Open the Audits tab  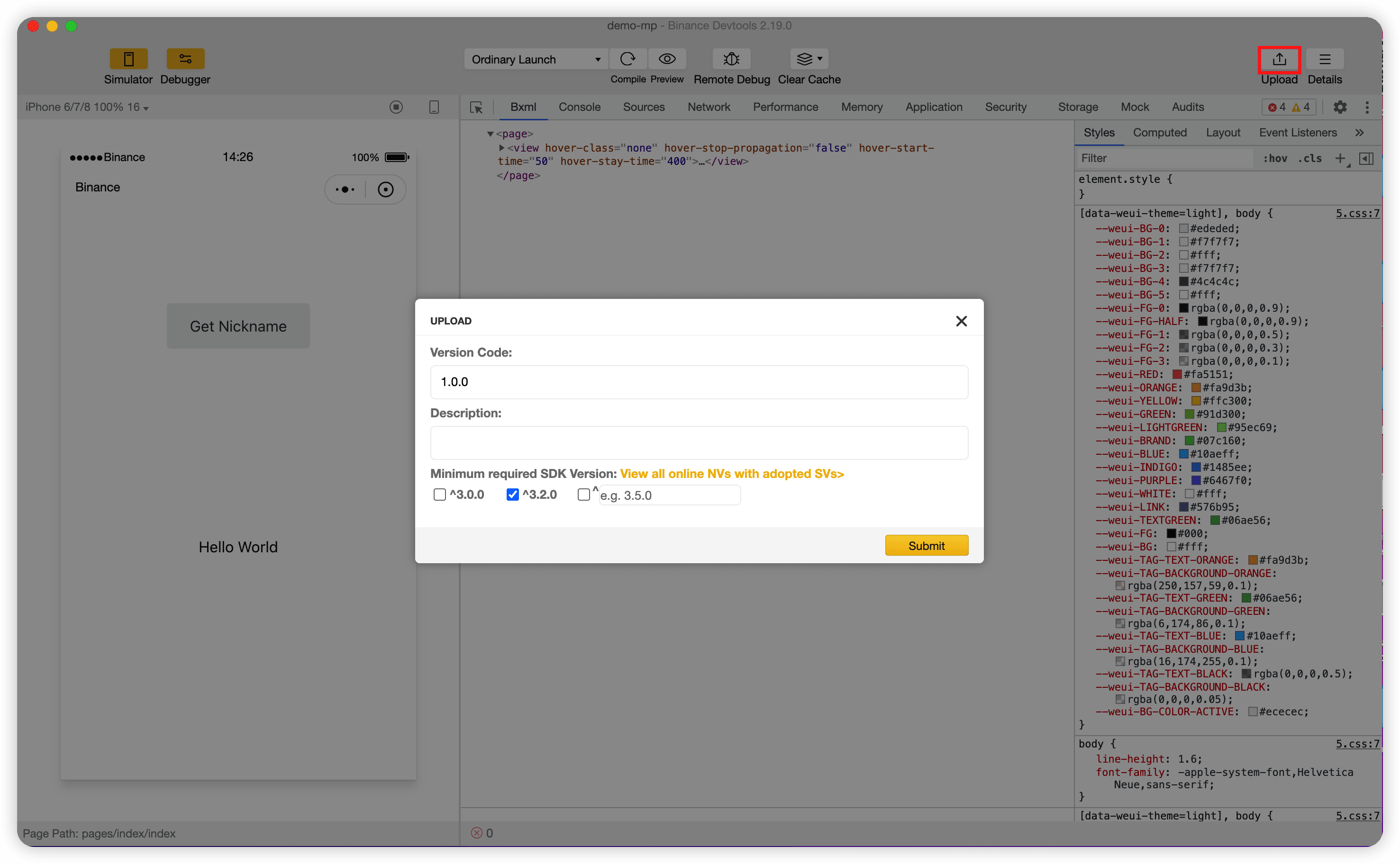click(1187, 107)
